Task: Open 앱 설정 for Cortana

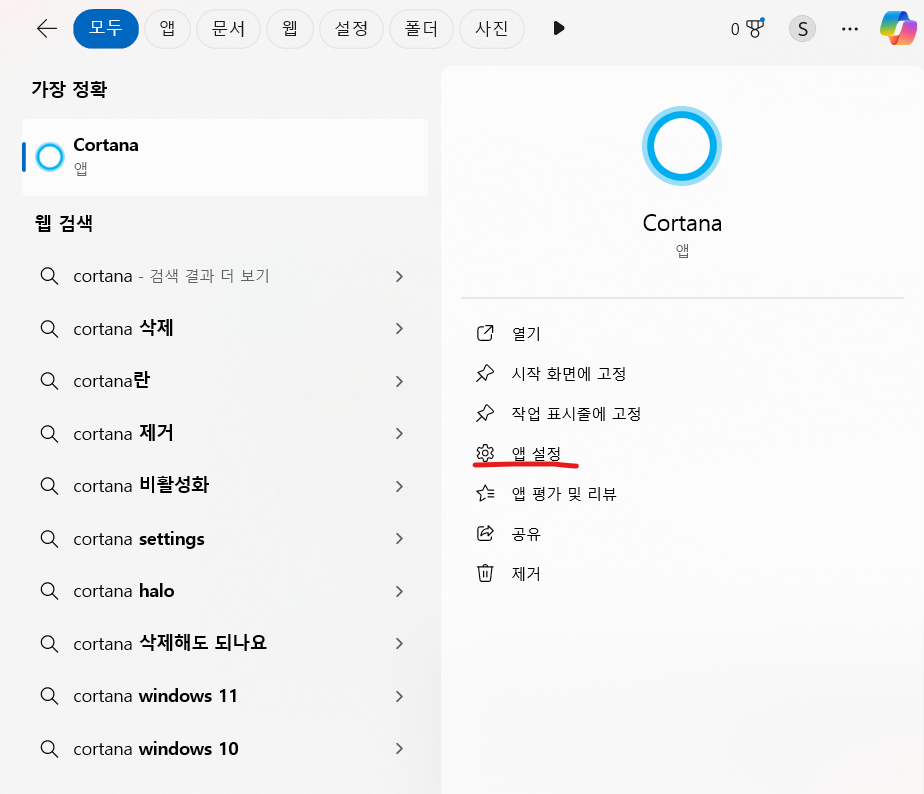Action: pos(536,454)
